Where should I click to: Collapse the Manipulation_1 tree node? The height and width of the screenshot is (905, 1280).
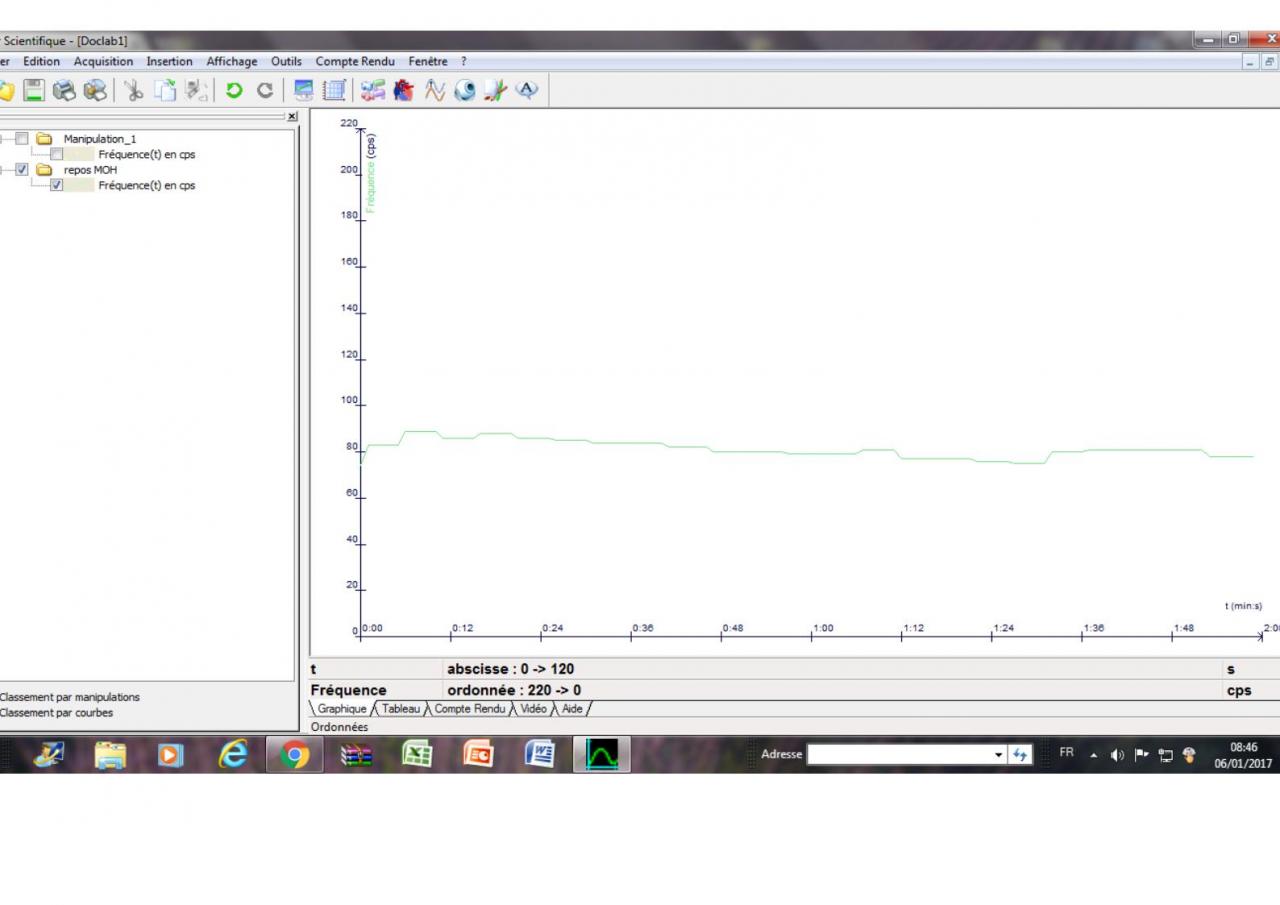click(x=2, y=139)
